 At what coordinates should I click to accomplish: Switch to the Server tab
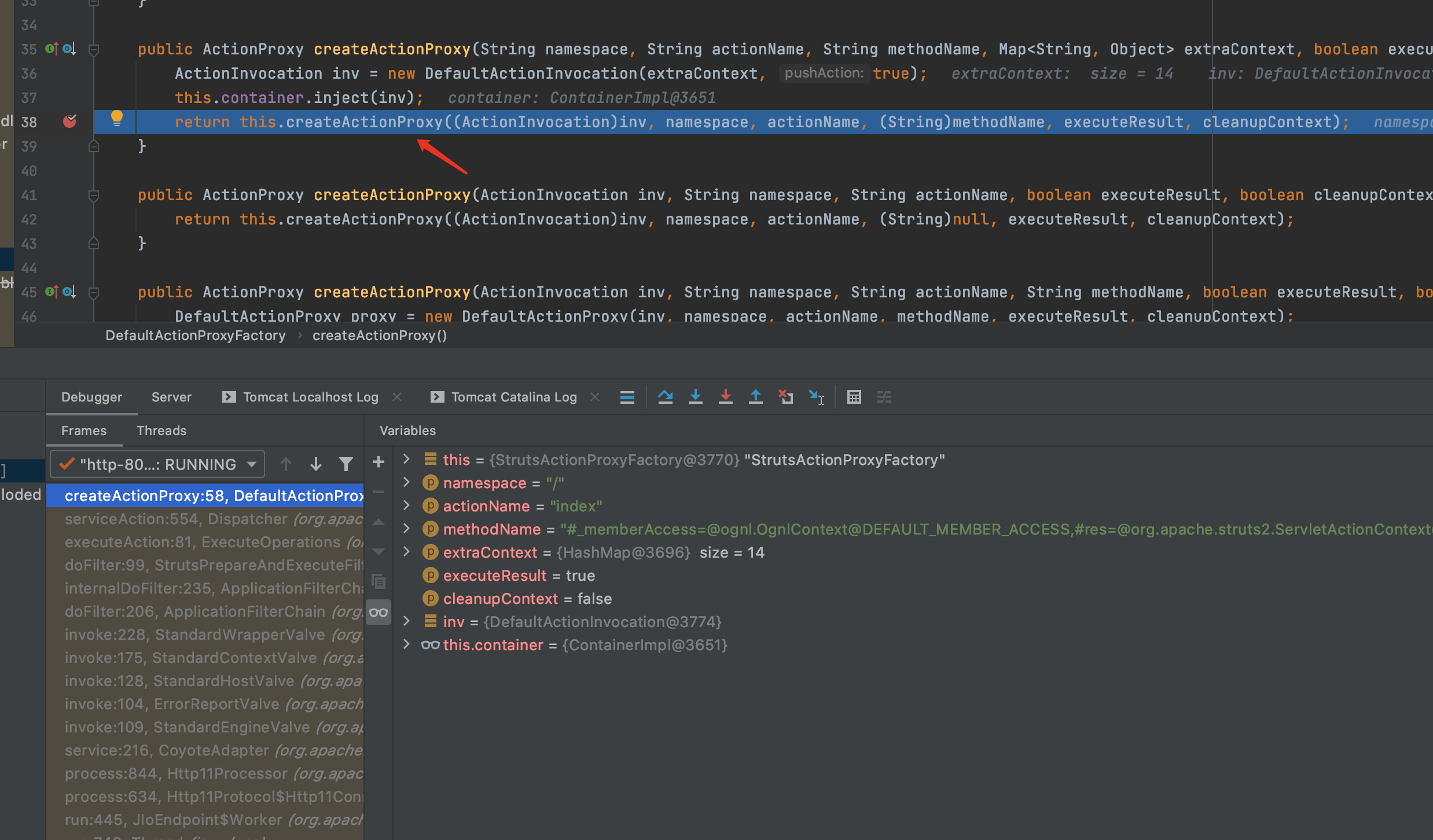pyautogui.click(x=171, y=397)
